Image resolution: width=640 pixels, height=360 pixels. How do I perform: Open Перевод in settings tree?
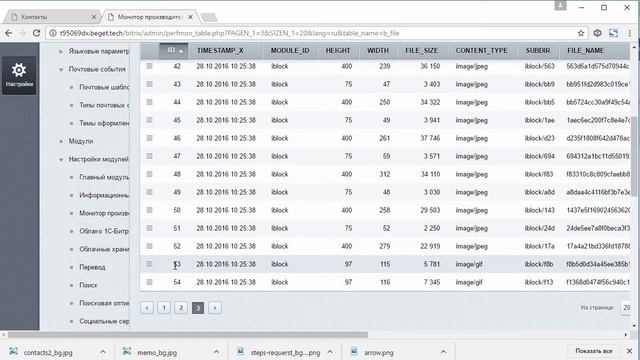tap(92, 267)
